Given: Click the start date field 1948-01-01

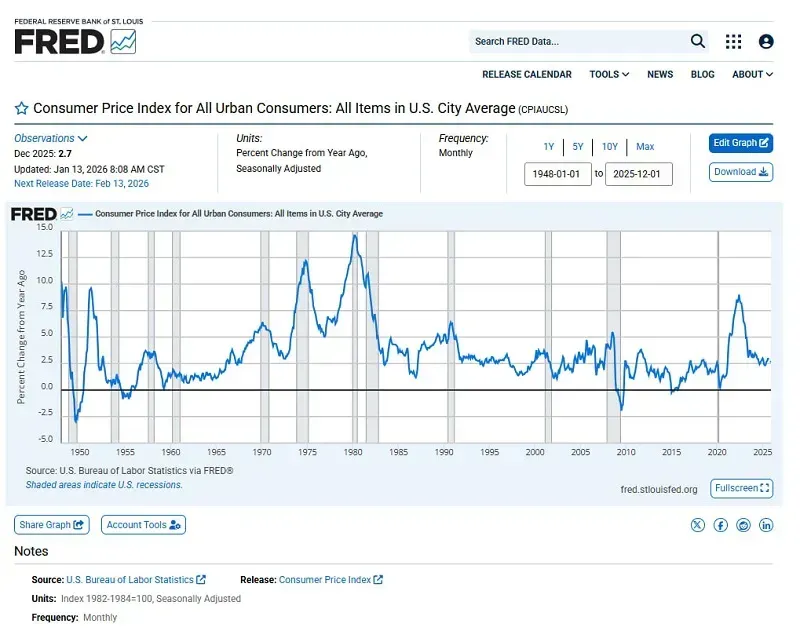Looking at the screenshot, I should click(558, 174).
